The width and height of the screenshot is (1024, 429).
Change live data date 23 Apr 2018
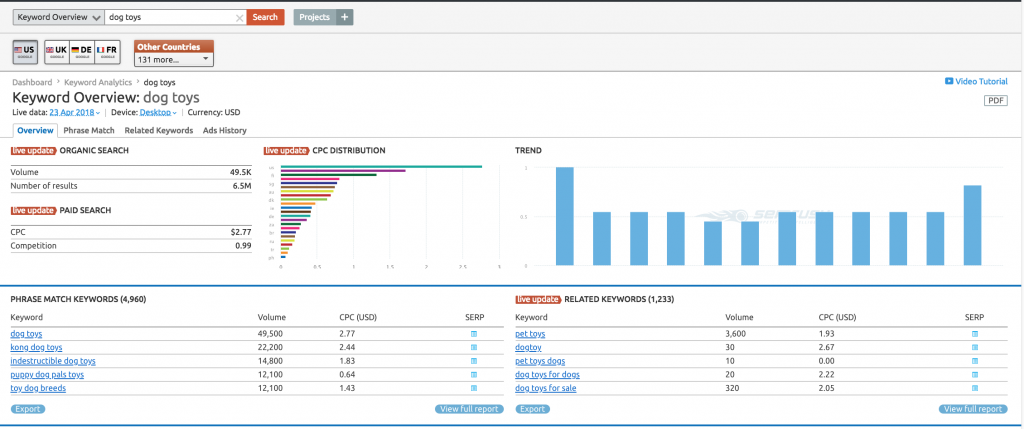(x=74, y=112)
